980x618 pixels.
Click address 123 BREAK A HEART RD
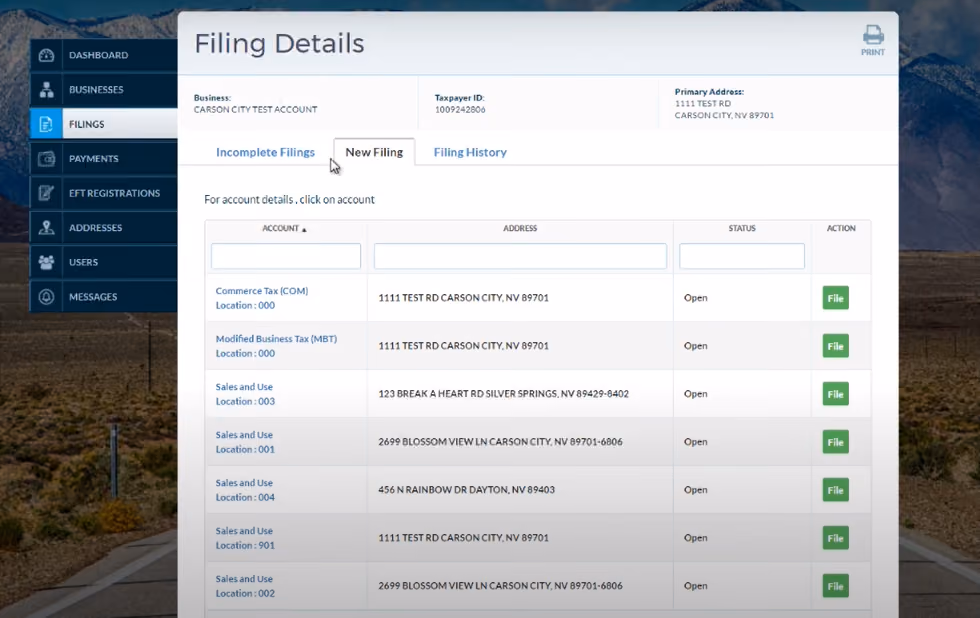click(x=503, y=394)
